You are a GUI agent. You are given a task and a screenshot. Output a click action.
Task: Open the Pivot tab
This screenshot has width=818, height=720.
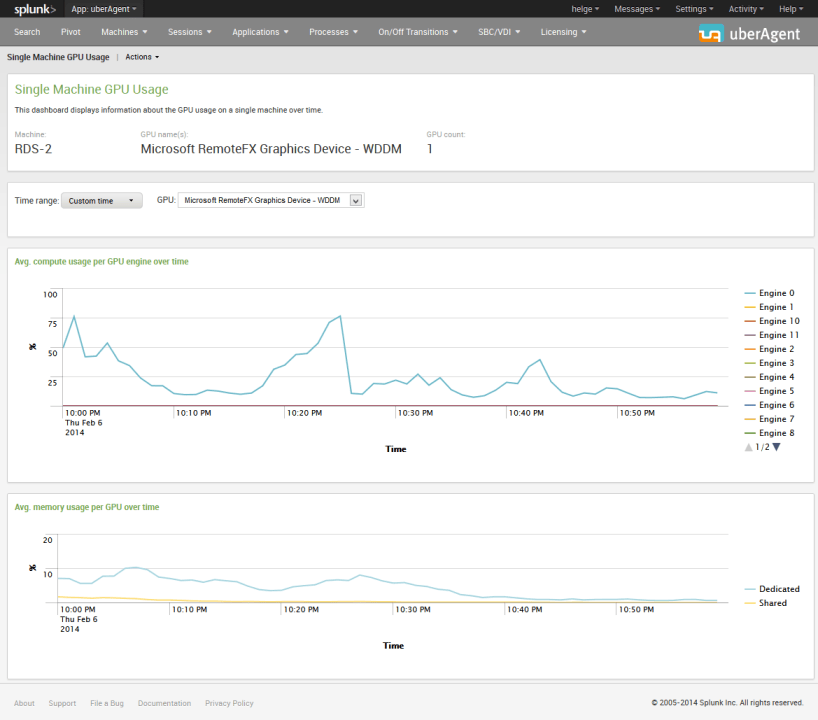pos(70,32)
